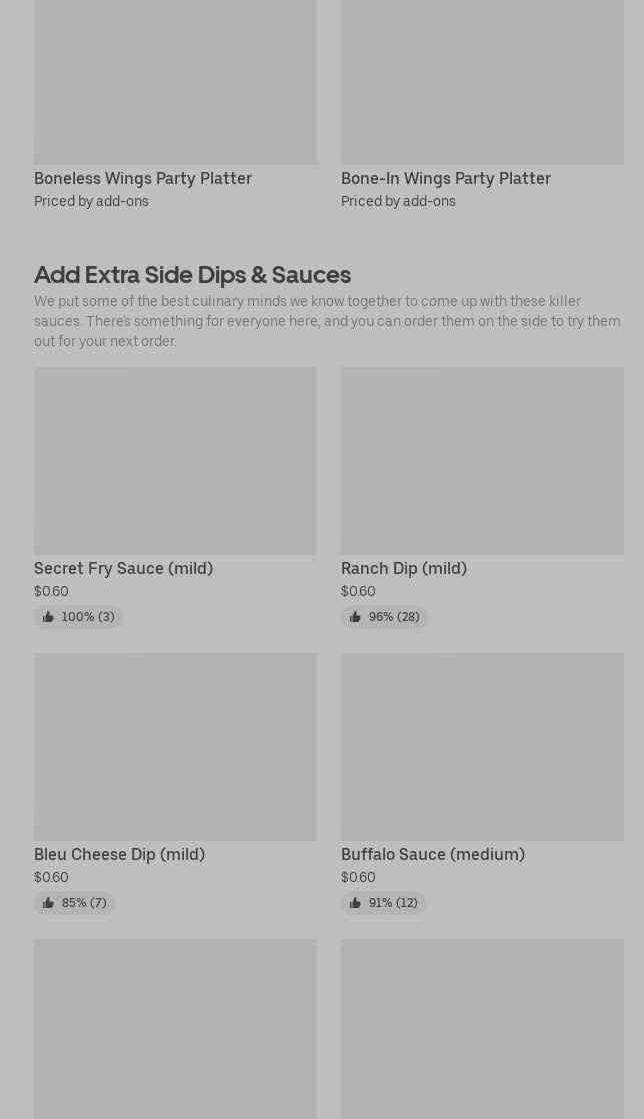The image size is (644, 1119).
Task: Click the 96% (28) rating text
Action: [394, 617]
